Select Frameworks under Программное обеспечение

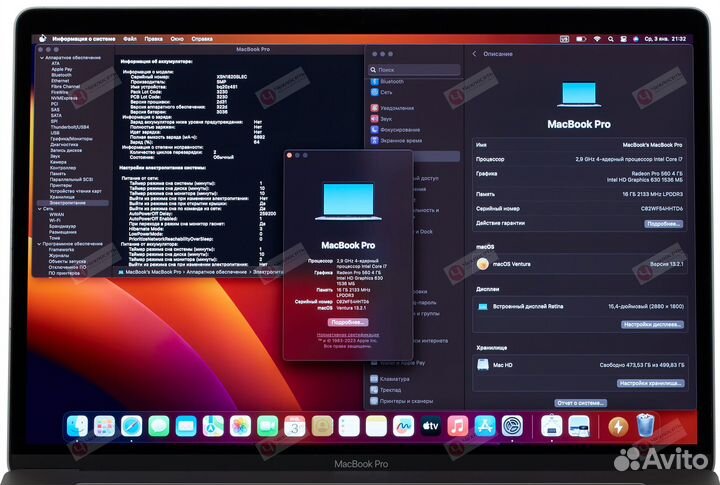click(x=61, y=250)
